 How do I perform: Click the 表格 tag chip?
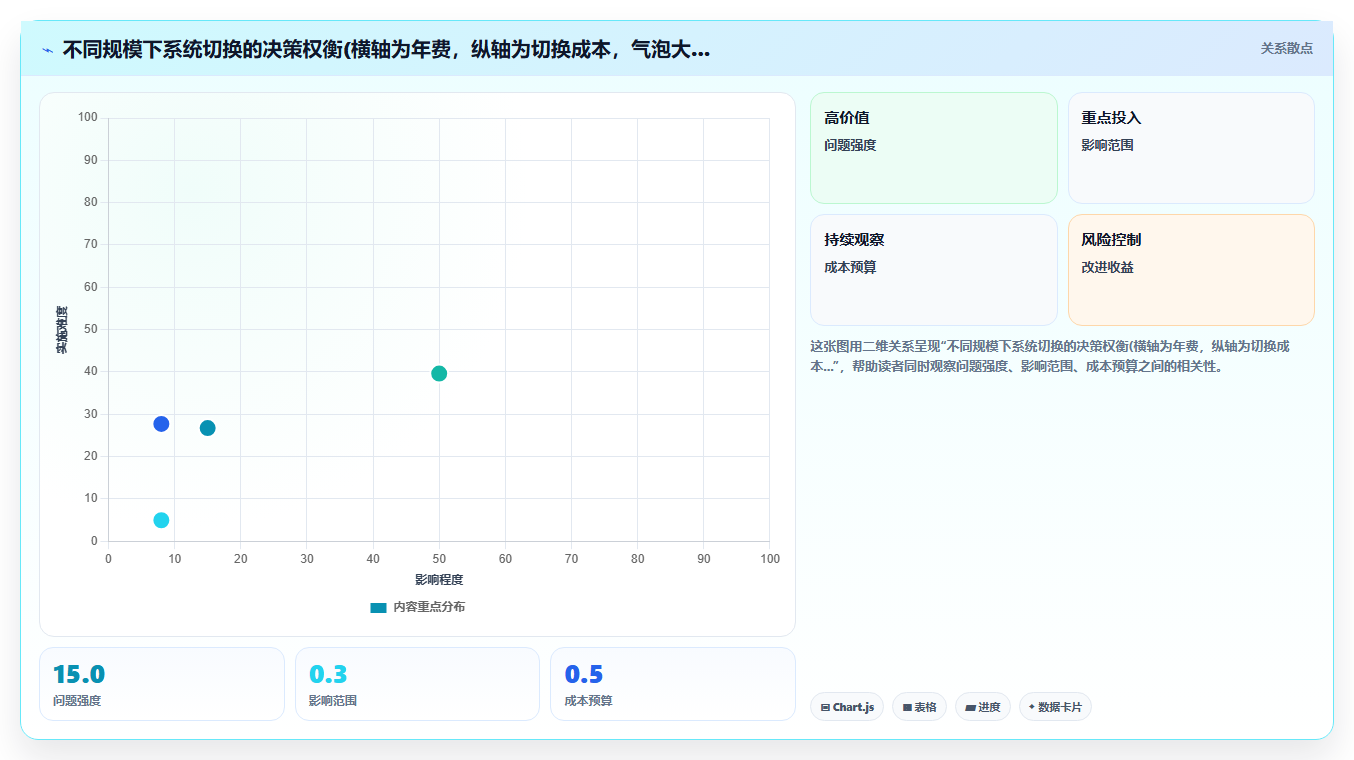919,707
